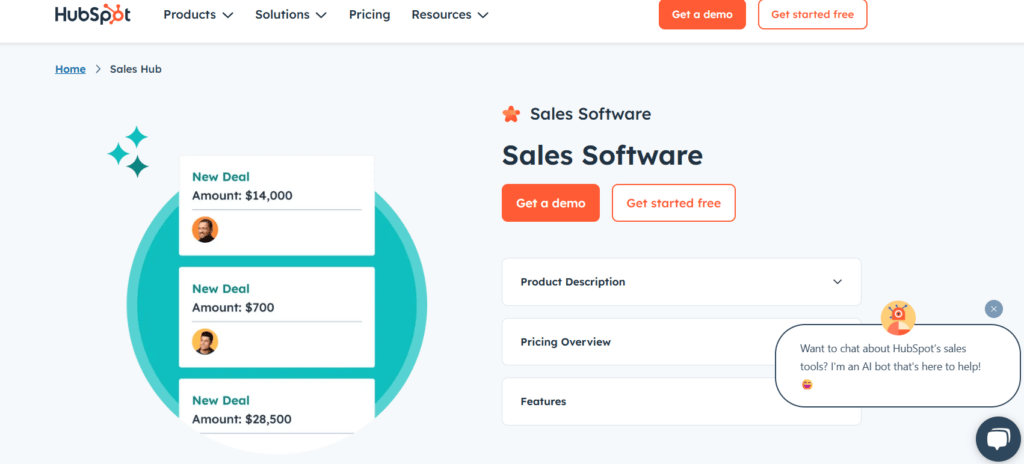
Task: Click the Sales Hub breadcrumb text
Action: tap(135, 69)
